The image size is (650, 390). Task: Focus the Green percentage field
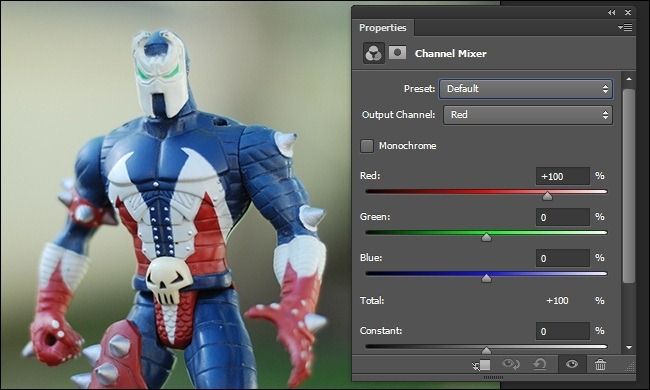pyautogui.click(x=563, y=217)
